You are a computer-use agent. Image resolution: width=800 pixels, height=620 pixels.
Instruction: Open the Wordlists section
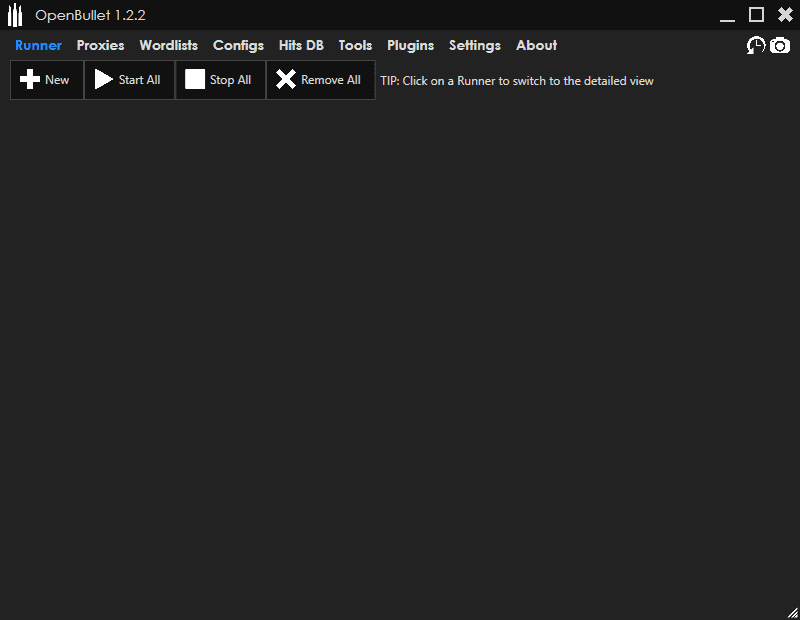point(168,45)
